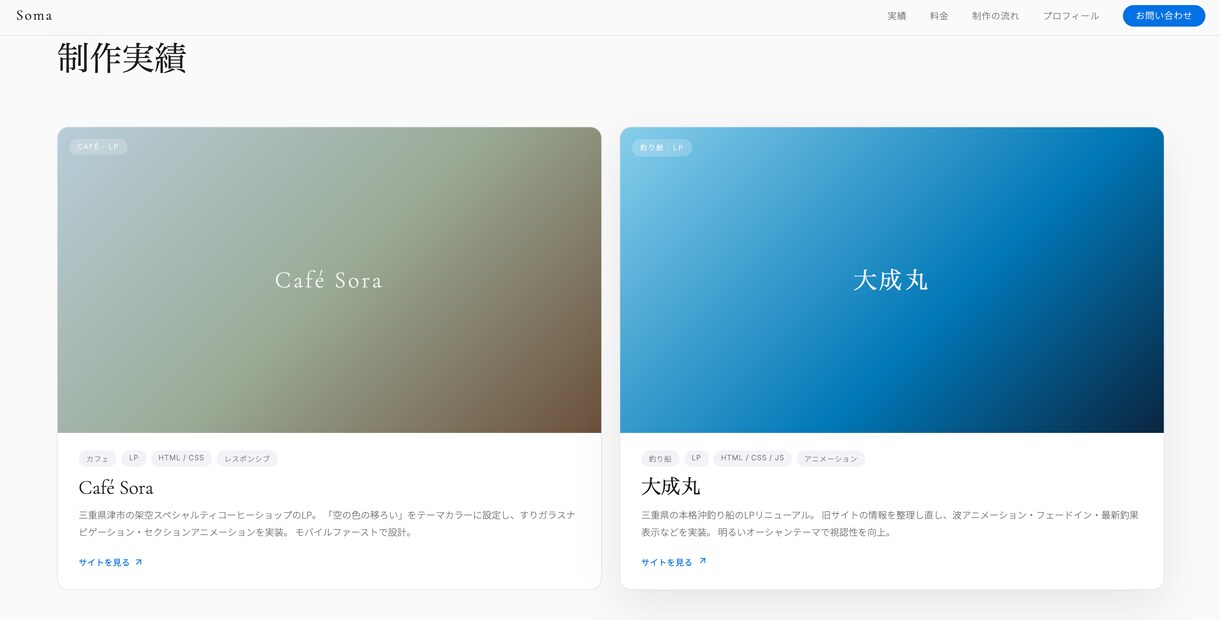Open the Café Sora preview image
1220x620 pixels.
pyautogui.click(x=329, y=280)
